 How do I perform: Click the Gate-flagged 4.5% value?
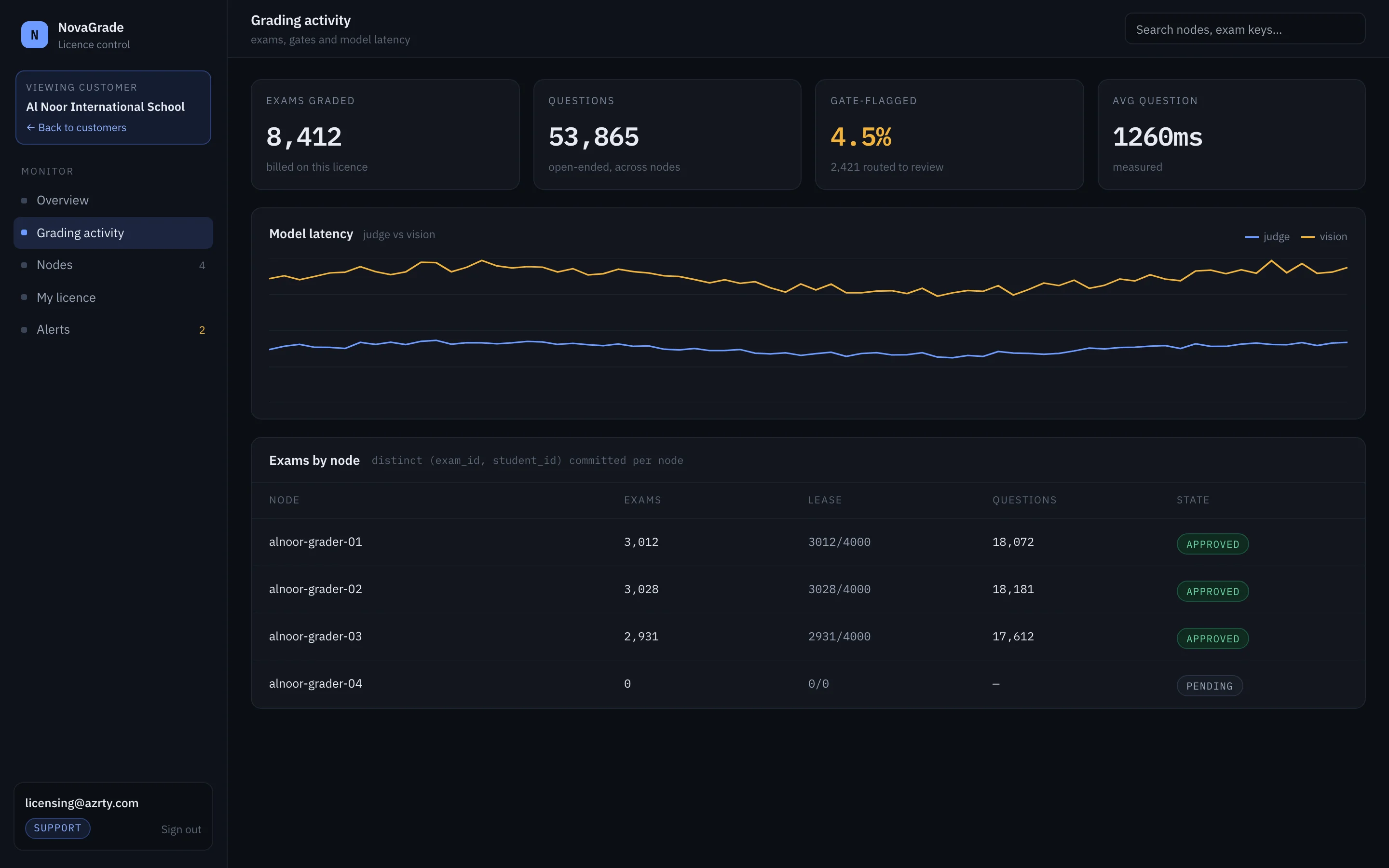point(860,136)
